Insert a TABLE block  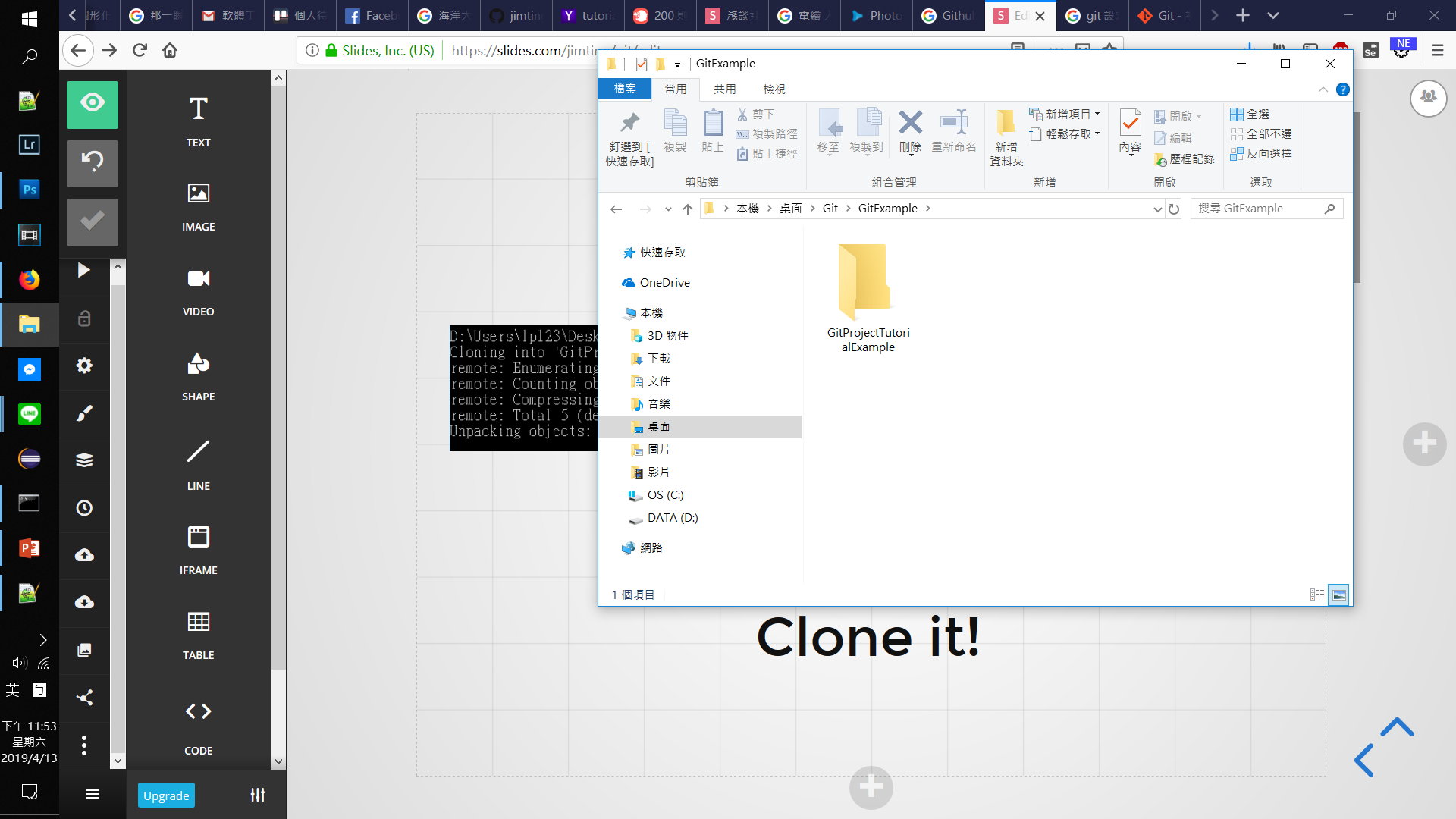coord(198,634)
